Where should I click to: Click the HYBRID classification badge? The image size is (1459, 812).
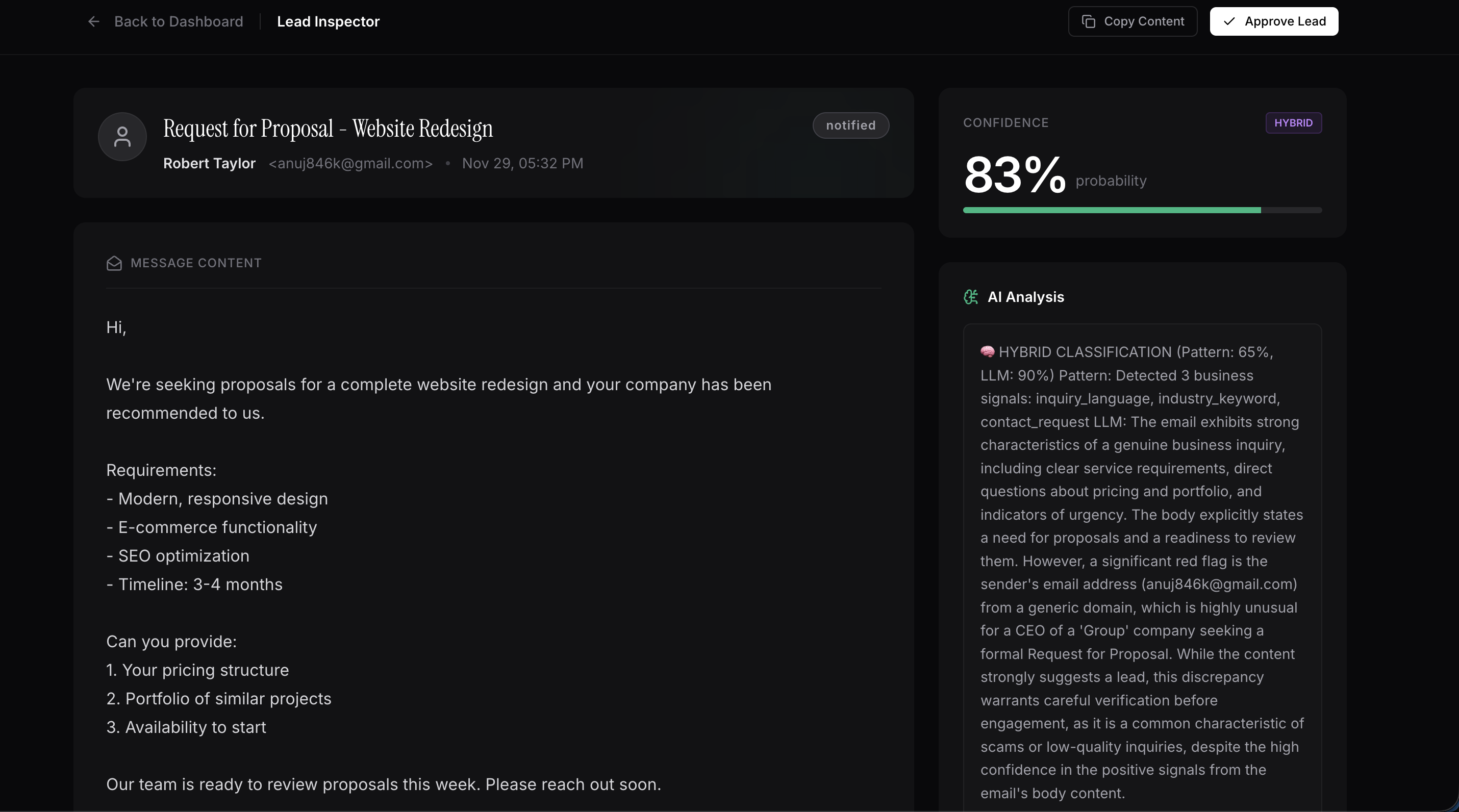[1293, 123]
